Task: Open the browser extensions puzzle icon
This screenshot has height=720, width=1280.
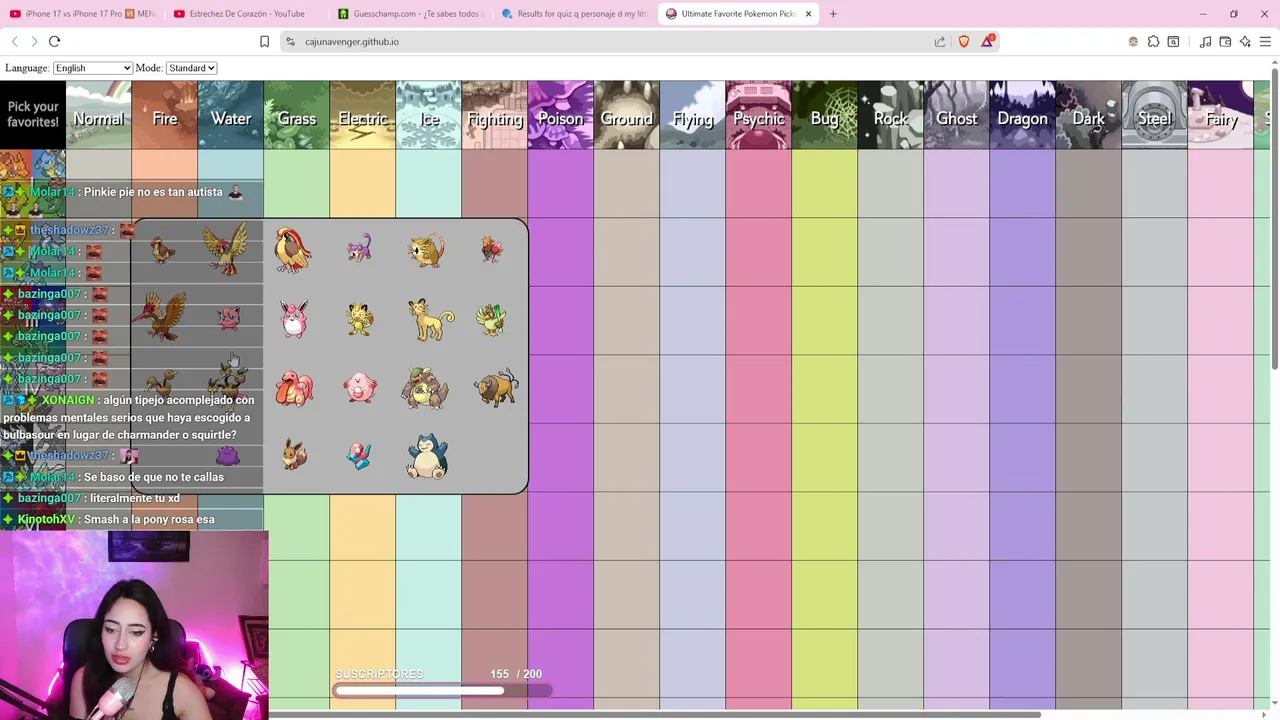Action: 1153,41
